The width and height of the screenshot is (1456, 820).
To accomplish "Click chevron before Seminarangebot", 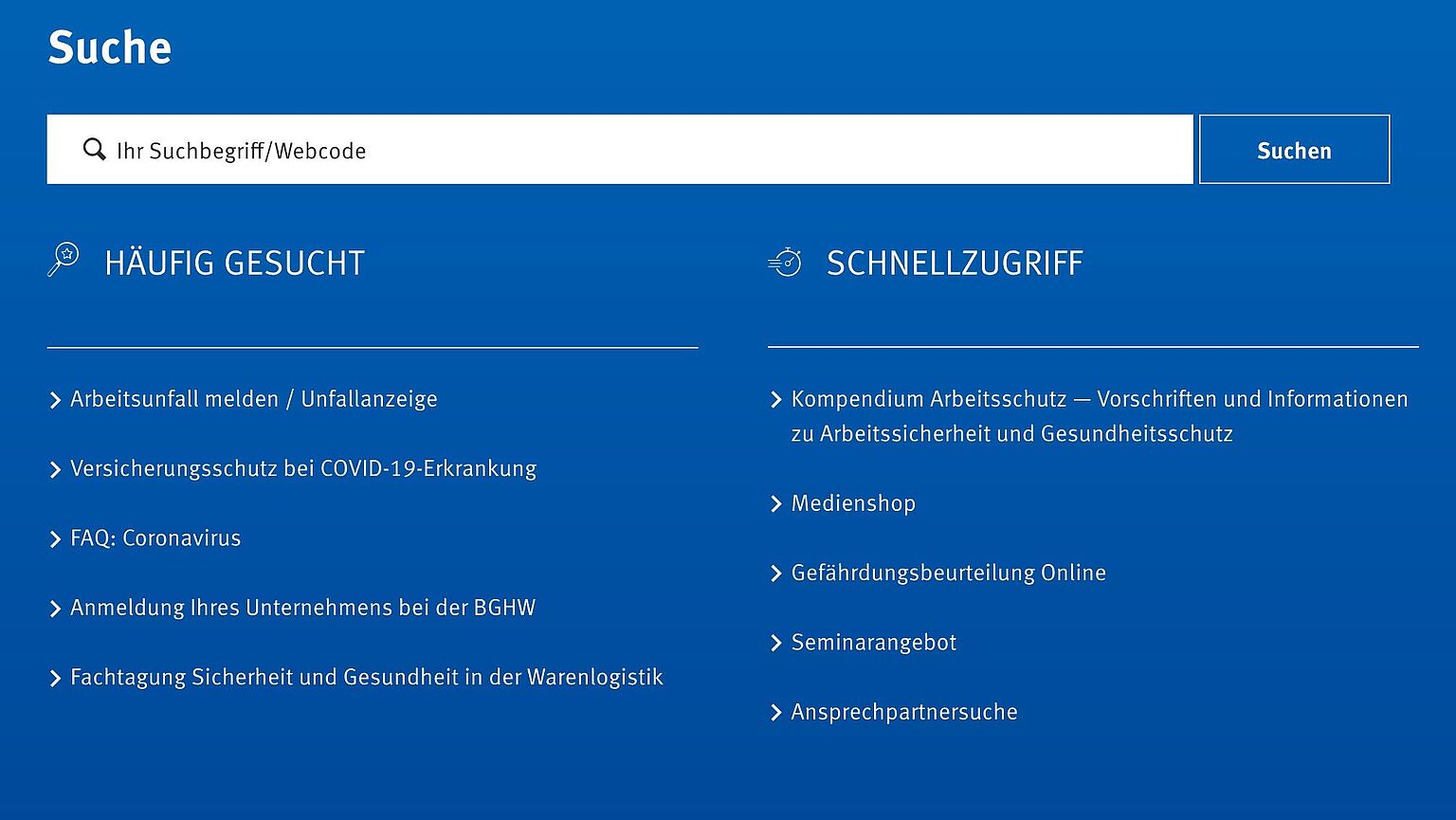I will [x=776, y=644].
